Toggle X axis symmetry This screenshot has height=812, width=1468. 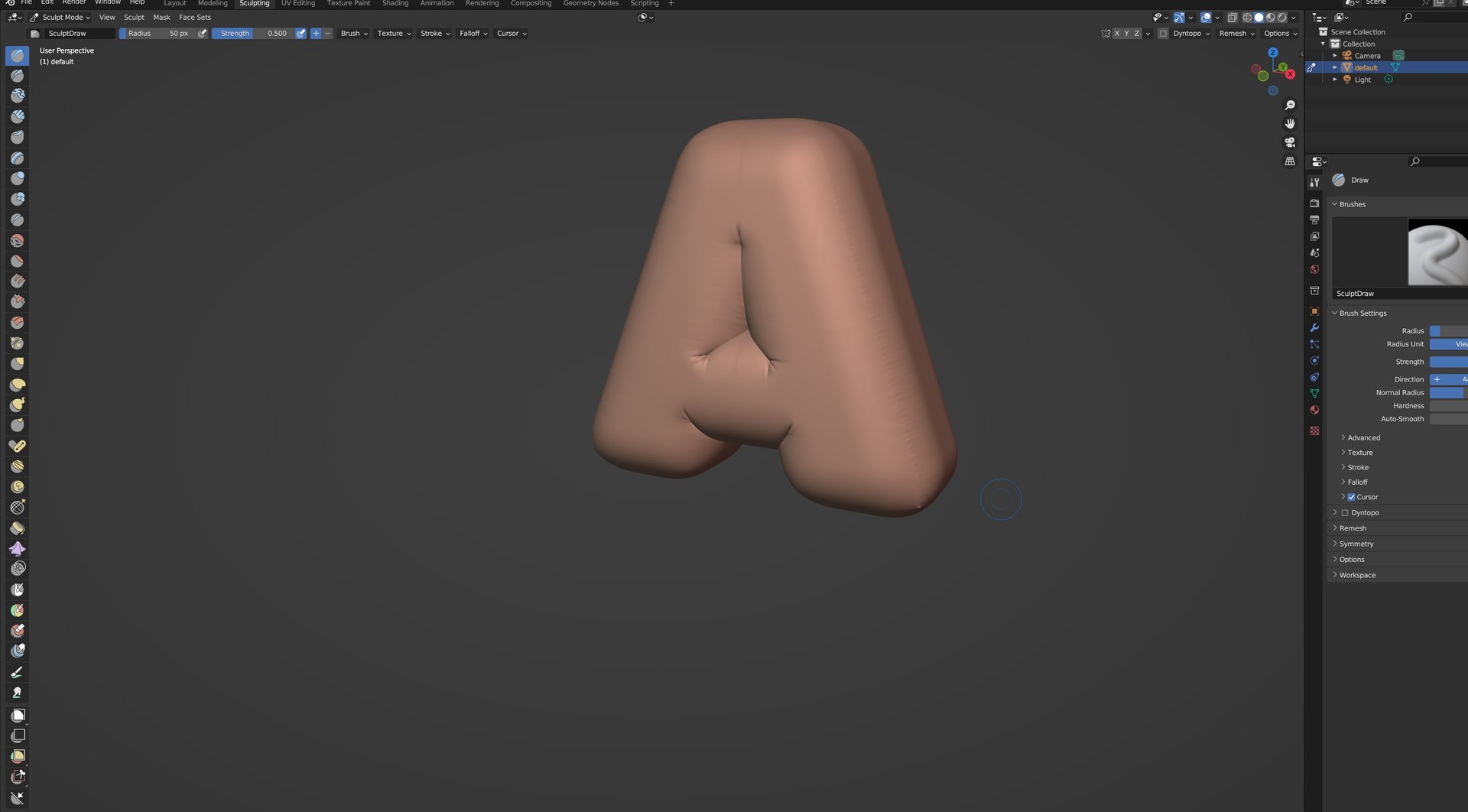[x=1117, y=34]
